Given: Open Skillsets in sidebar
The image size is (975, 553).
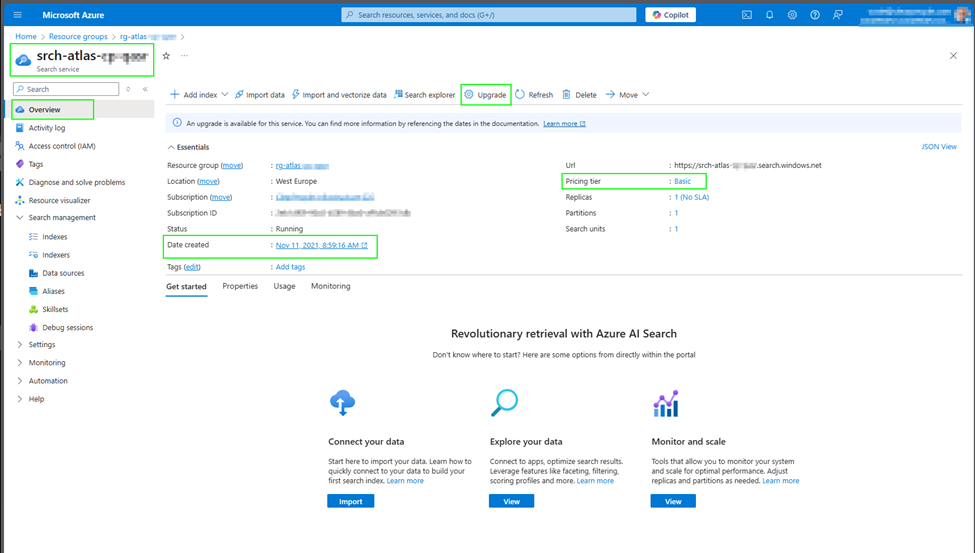Looking at the screenshot, I should (55, 309).
